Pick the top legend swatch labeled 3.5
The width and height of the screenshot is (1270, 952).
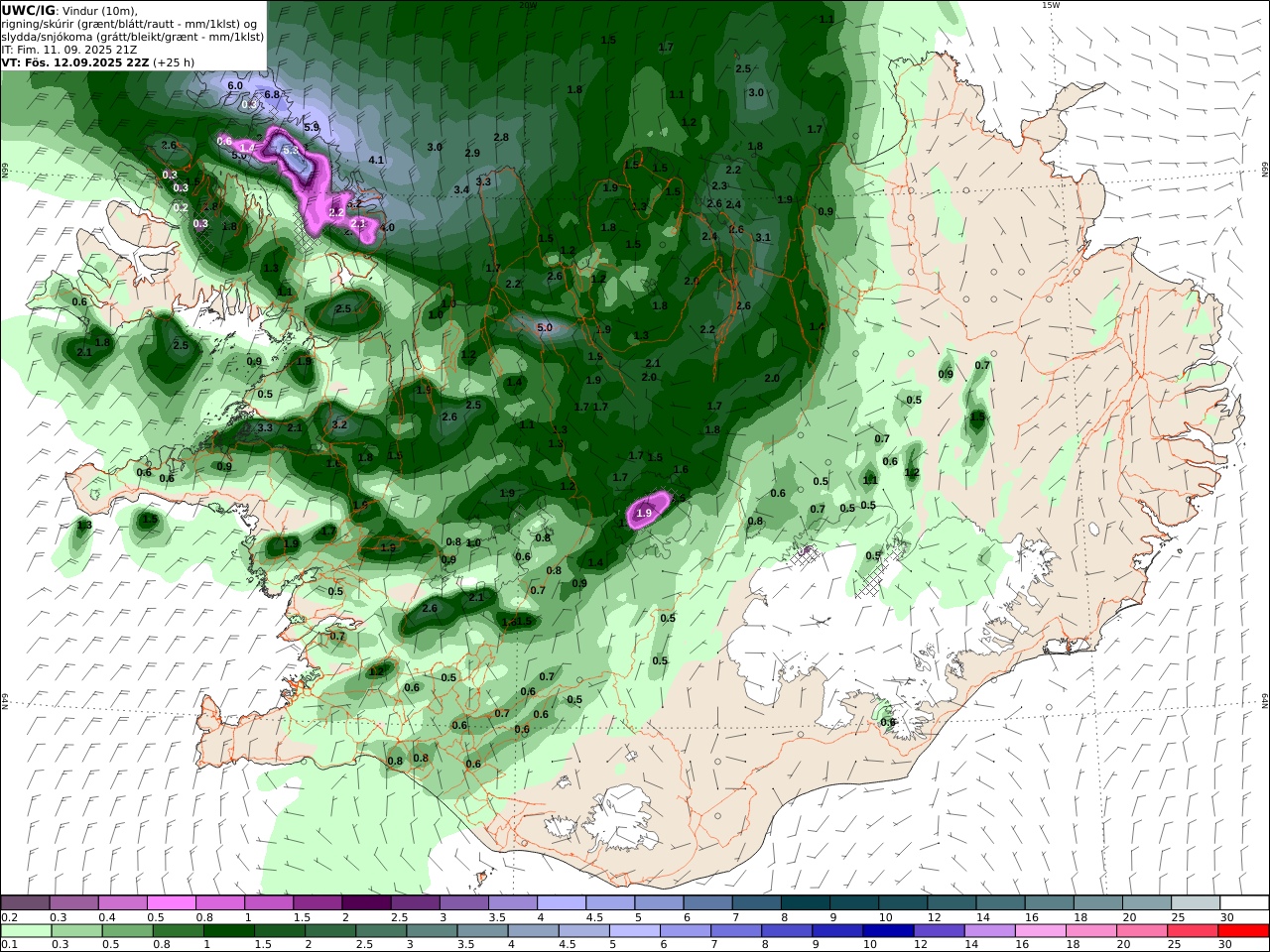513,902
